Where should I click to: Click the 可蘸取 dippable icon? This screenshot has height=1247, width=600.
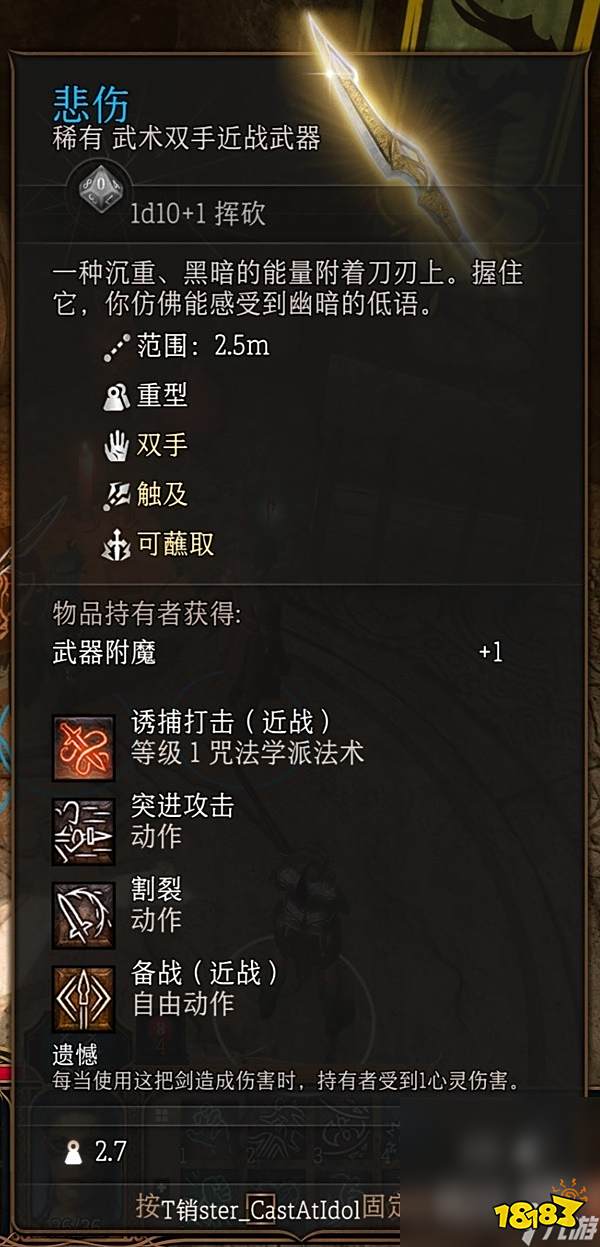pyautogui.click(x=116, y=545)
